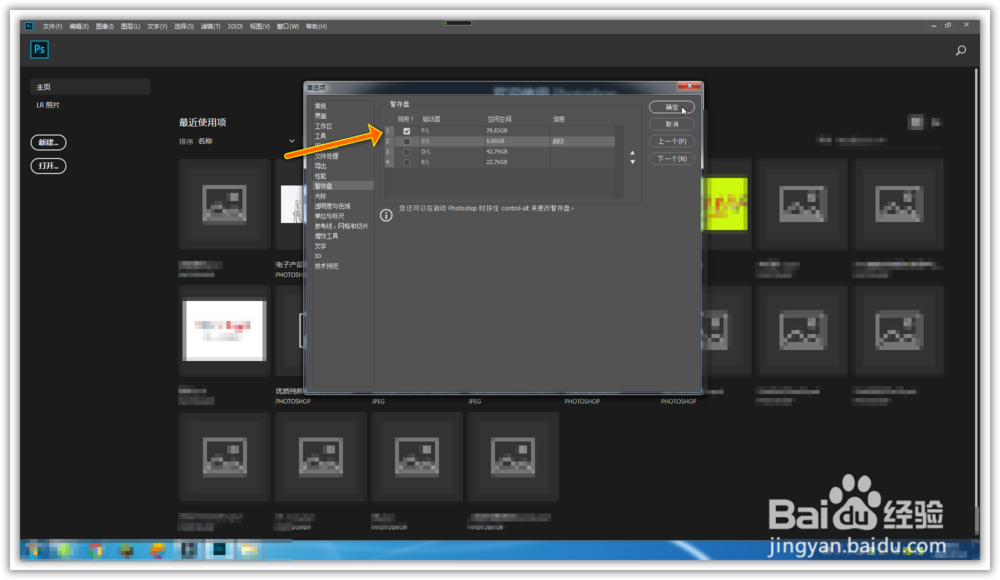Open the 图像(I) menu
1000x580 pixels.
coord(105,26)
